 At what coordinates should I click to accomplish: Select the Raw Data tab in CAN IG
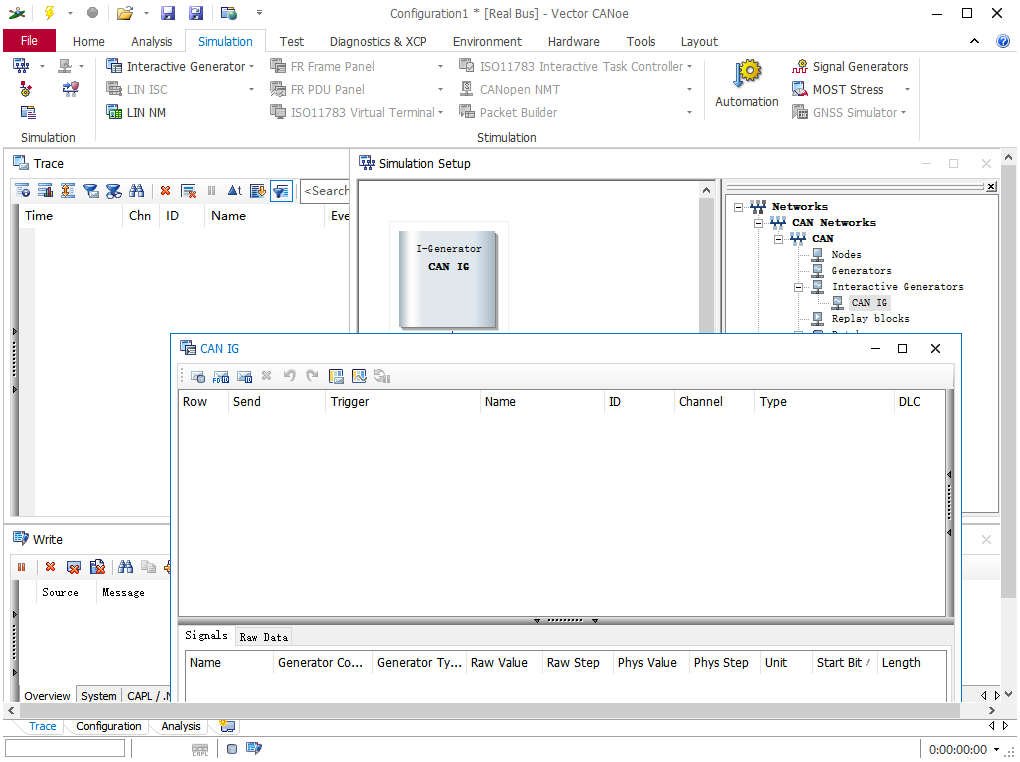click(263, 637)
